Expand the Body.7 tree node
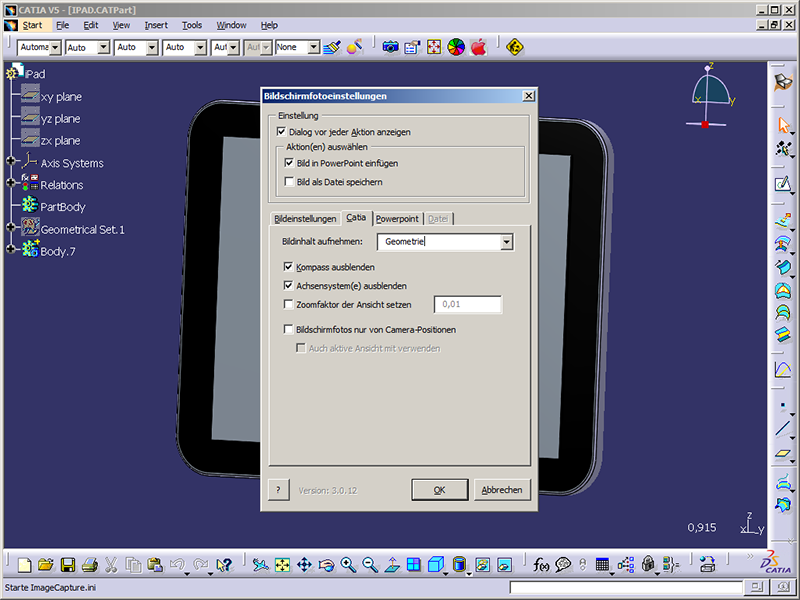This screenshot has height=600, width=800. [10, 249]
